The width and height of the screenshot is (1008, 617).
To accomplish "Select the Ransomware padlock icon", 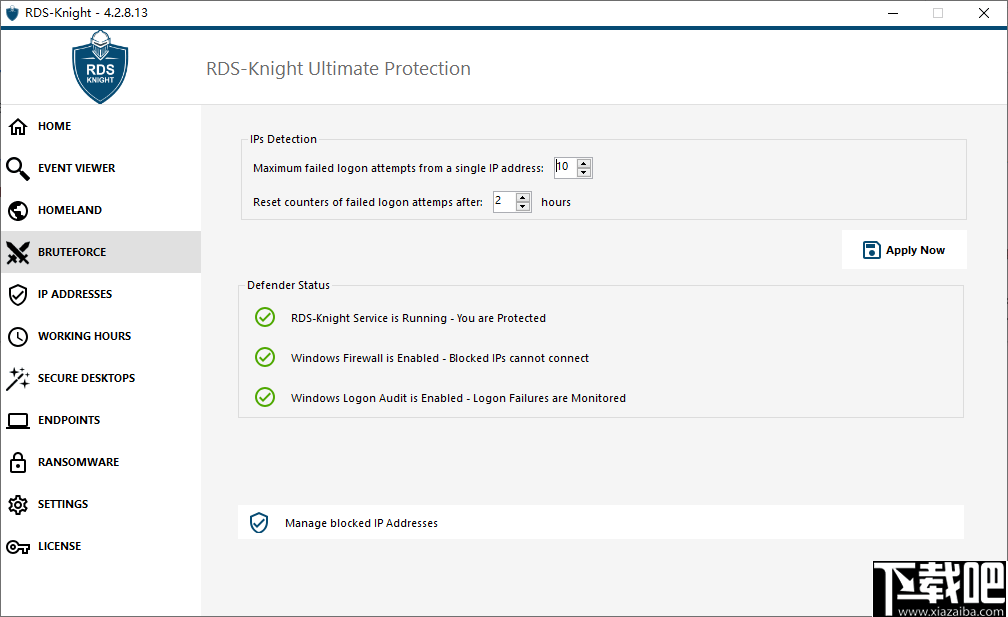I will click(x=17, y=463).
